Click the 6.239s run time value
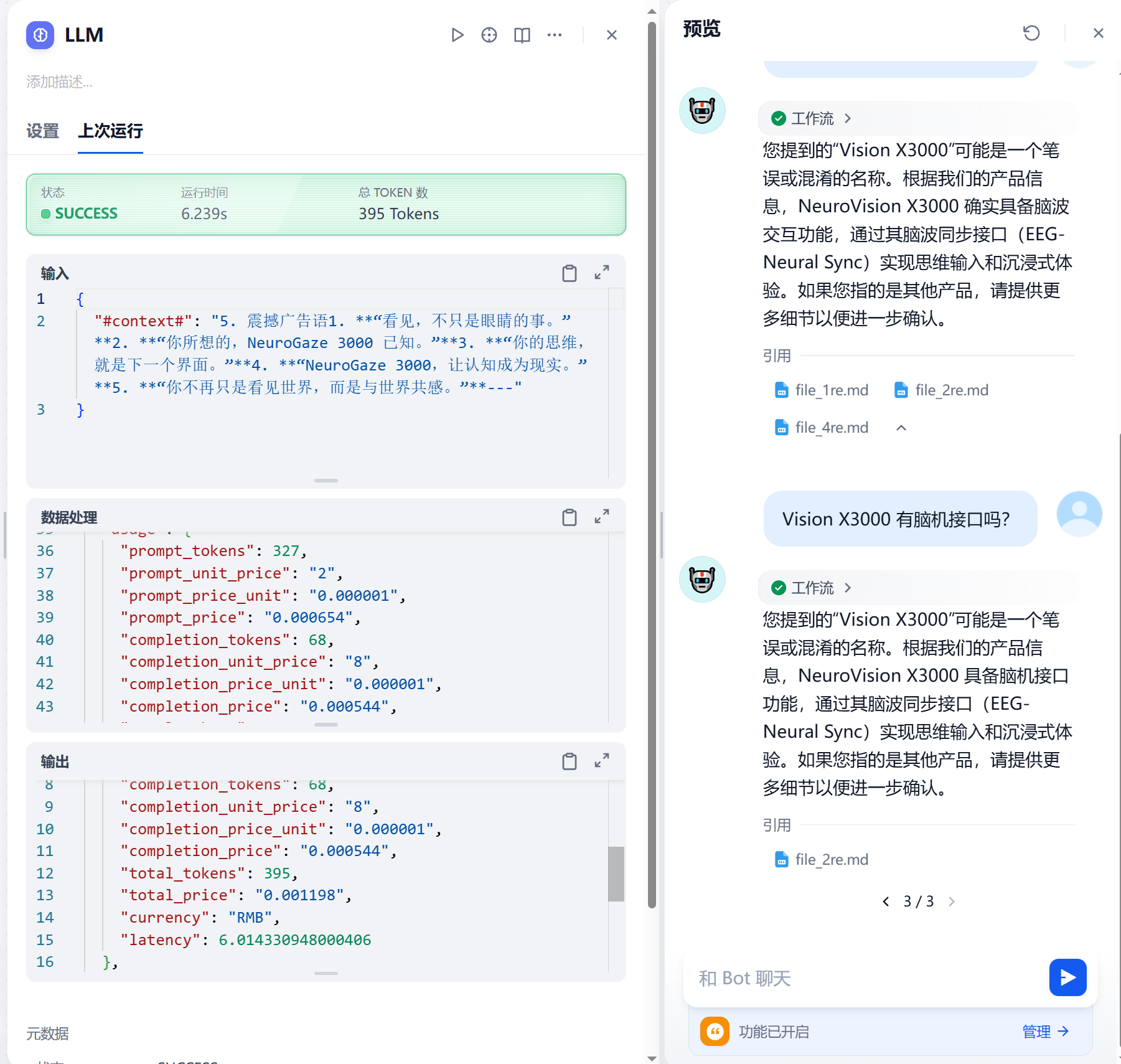The width and height of the screenshot is (1121, 1064). point(204,214)
